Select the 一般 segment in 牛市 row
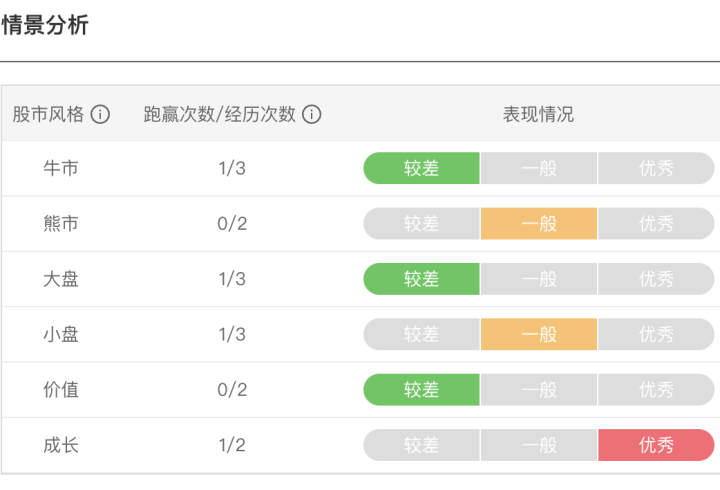The width and height of the screenshot is (720, 490). point(539,168)
